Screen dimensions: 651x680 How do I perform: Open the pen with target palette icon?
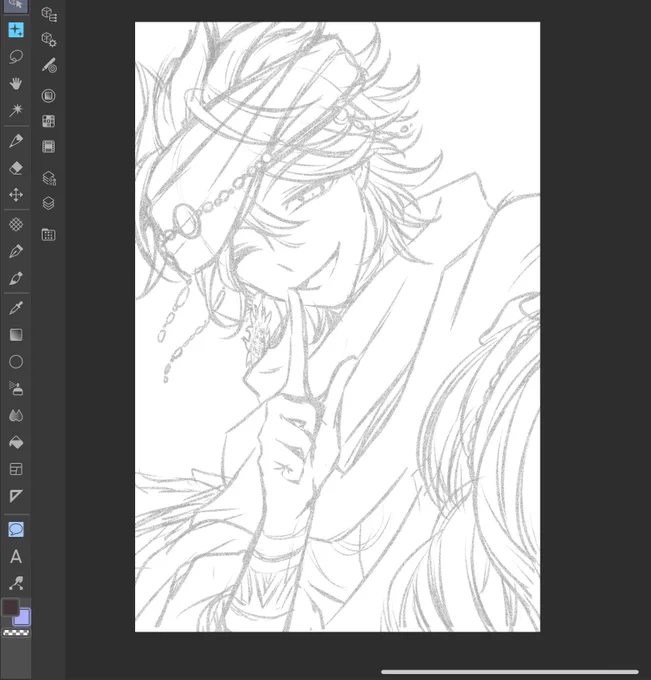[49, 65]
